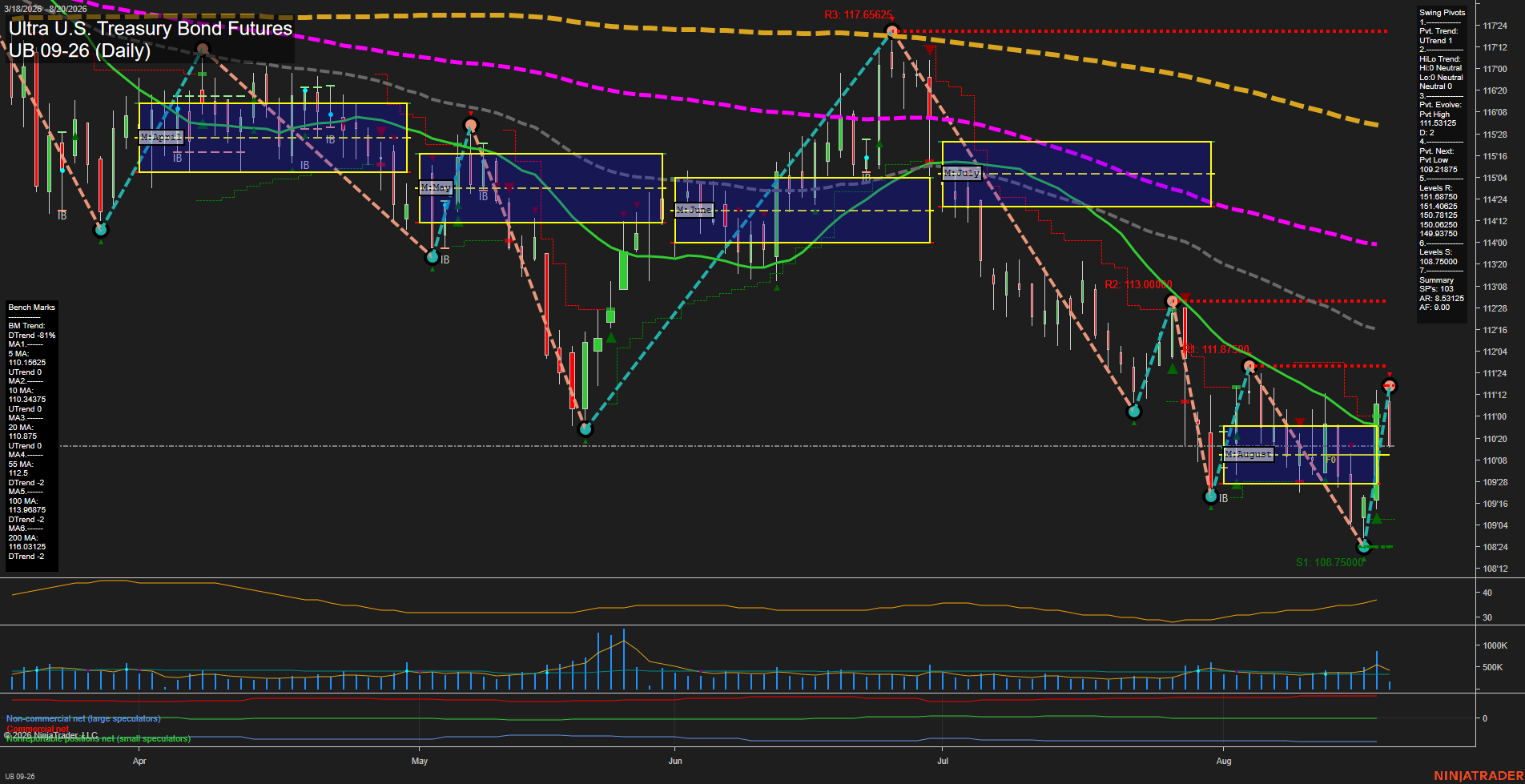Select early May swing high pivot marker
The width and height of the screenshot is (1525, 784).
[471, 124]
